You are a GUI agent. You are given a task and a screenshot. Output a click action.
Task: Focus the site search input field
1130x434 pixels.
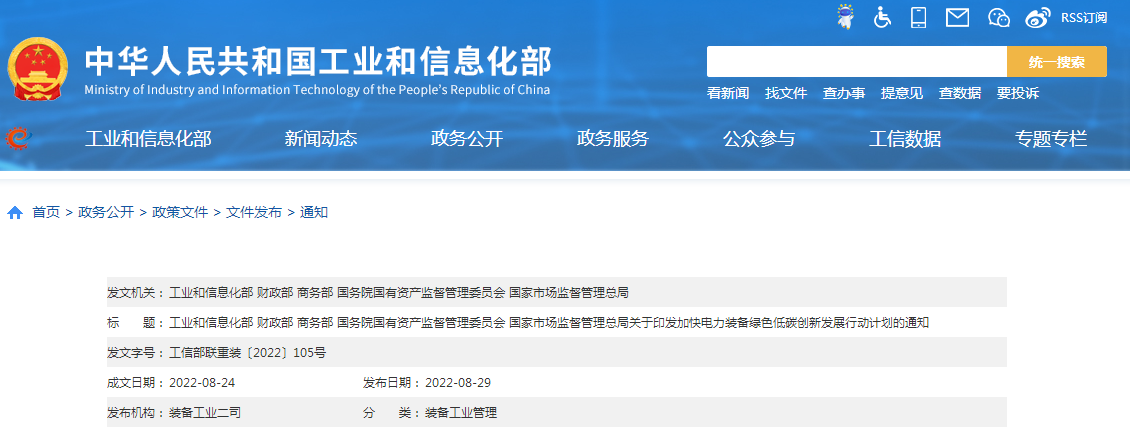pos(857,61)
